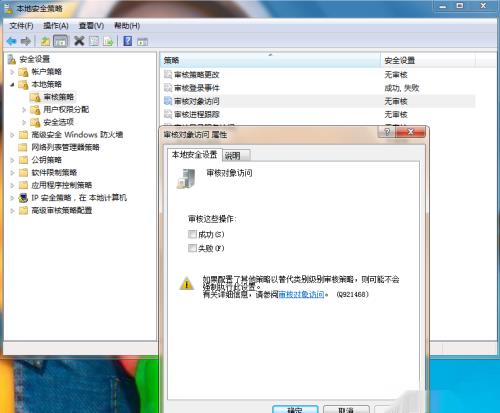Screen dimensions: 500x413
Task: Expand the 用户权限分配 node arrow
Action: pos(24,109)
